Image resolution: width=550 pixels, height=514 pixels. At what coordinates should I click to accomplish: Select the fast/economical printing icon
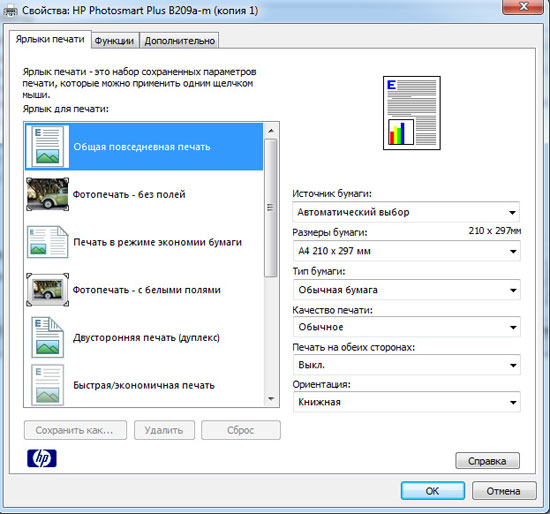coord(47,385)
